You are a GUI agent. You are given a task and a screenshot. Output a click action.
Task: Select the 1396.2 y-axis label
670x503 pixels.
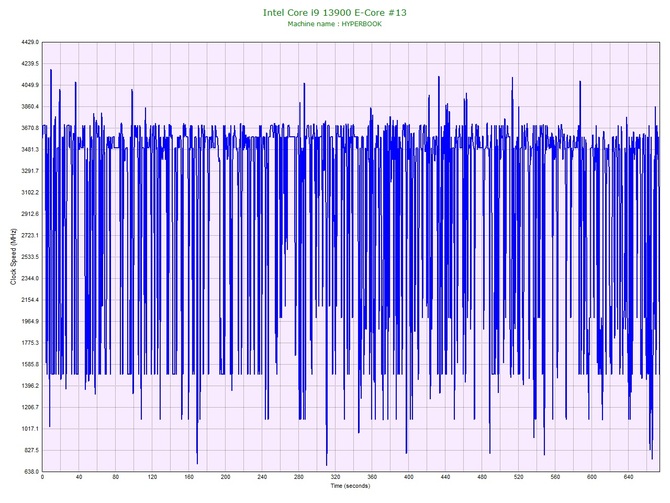tap(30, 385)
